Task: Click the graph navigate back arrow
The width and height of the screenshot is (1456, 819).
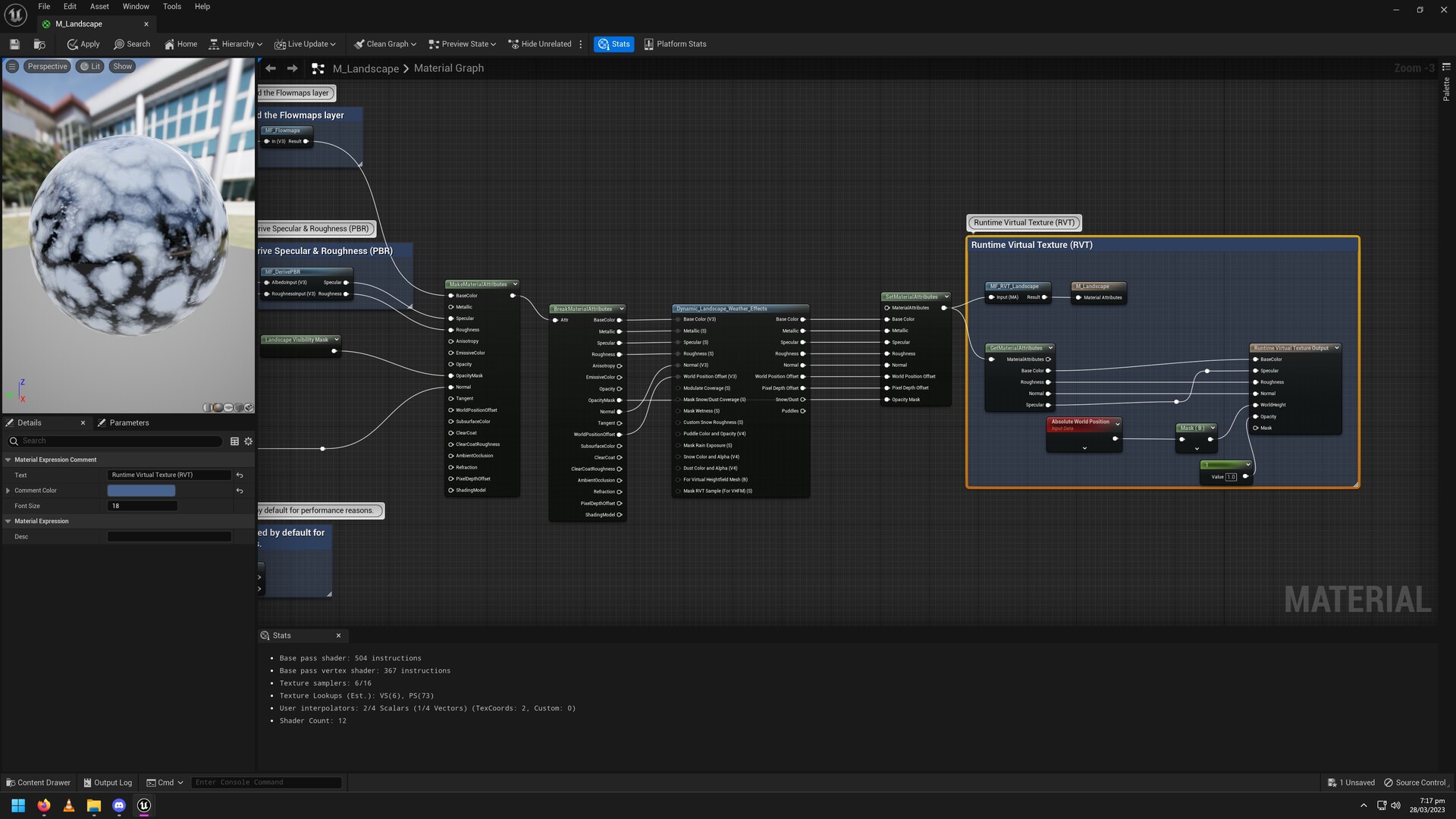Action: [271, 68]
